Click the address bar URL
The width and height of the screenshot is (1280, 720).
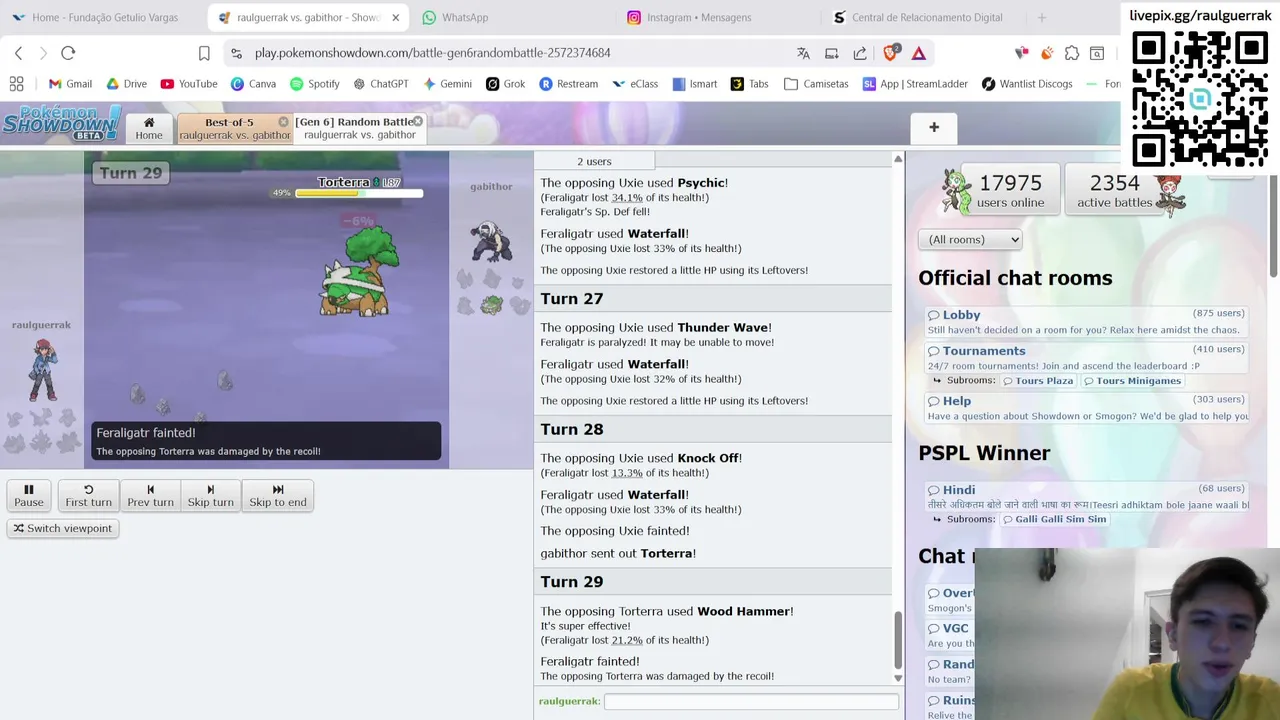point(432,53)
